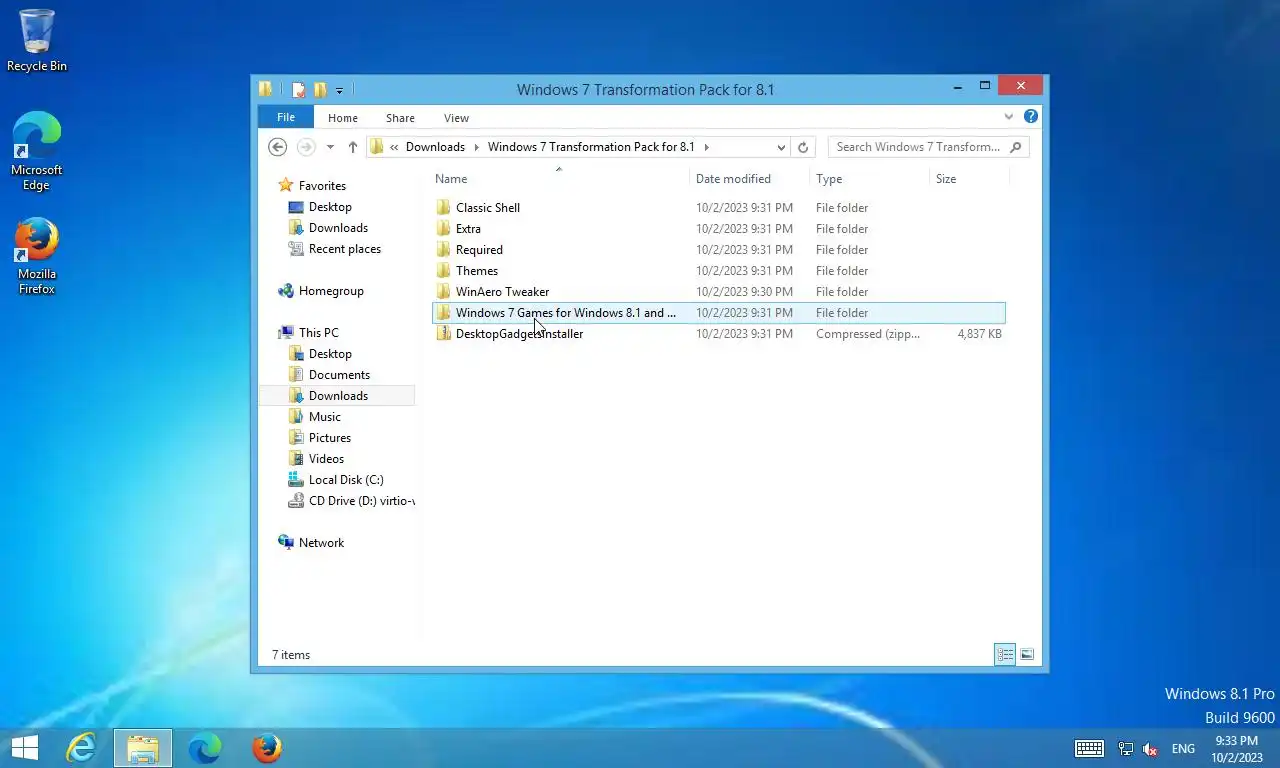This screenshot has width=1280, height=768.
Task: Click arrow after Downloads breadcrumb
Action: tap(476, 147)
